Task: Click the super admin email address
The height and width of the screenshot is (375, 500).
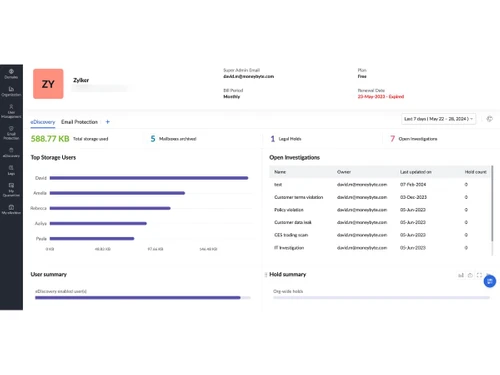Action: tap(249, 76)
